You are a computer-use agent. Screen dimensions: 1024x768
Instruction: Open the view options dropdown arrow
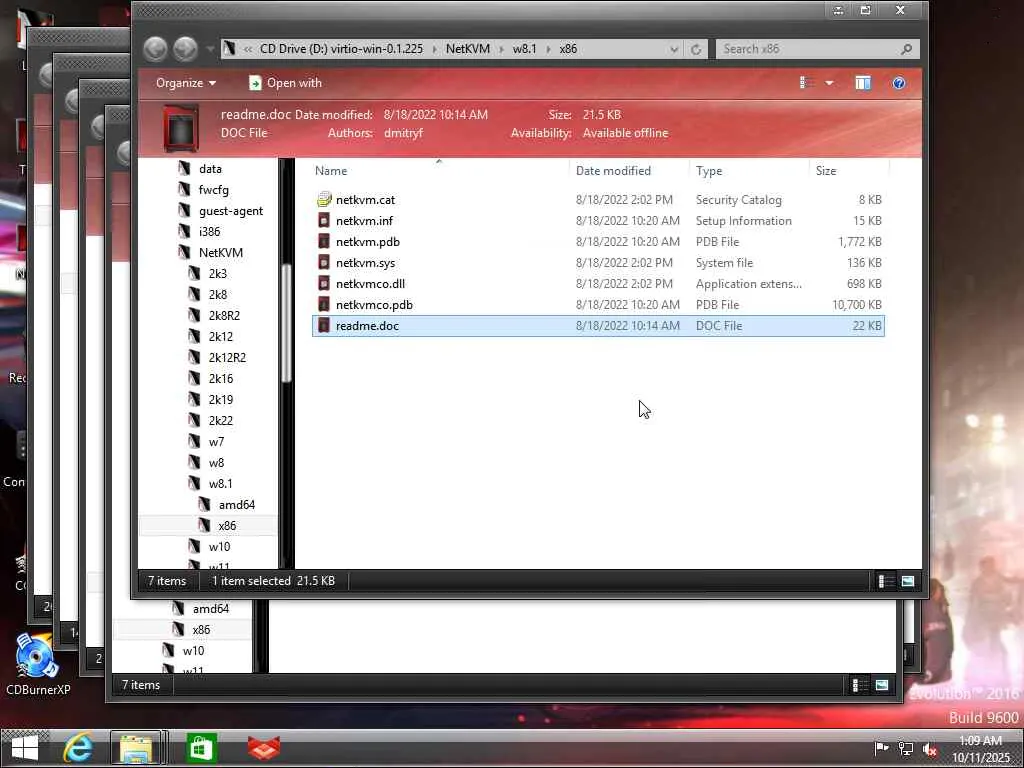(829, 83)
